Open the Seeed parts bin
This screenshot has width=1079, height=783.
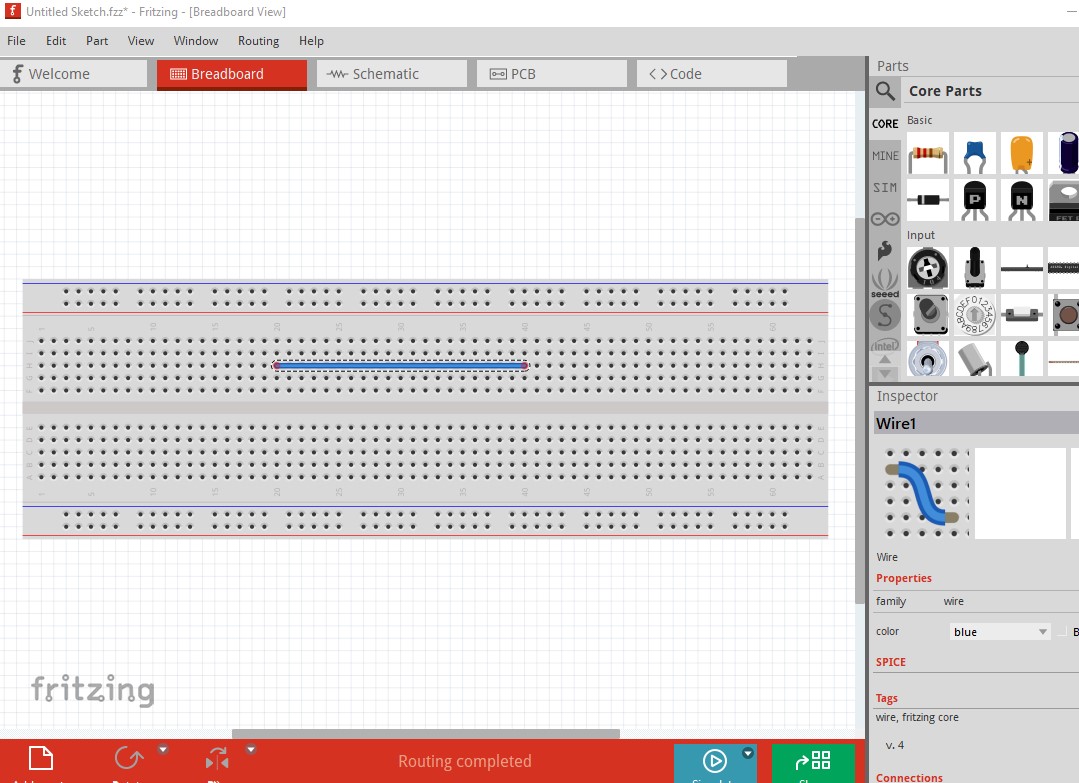click(x=885, y=282)
